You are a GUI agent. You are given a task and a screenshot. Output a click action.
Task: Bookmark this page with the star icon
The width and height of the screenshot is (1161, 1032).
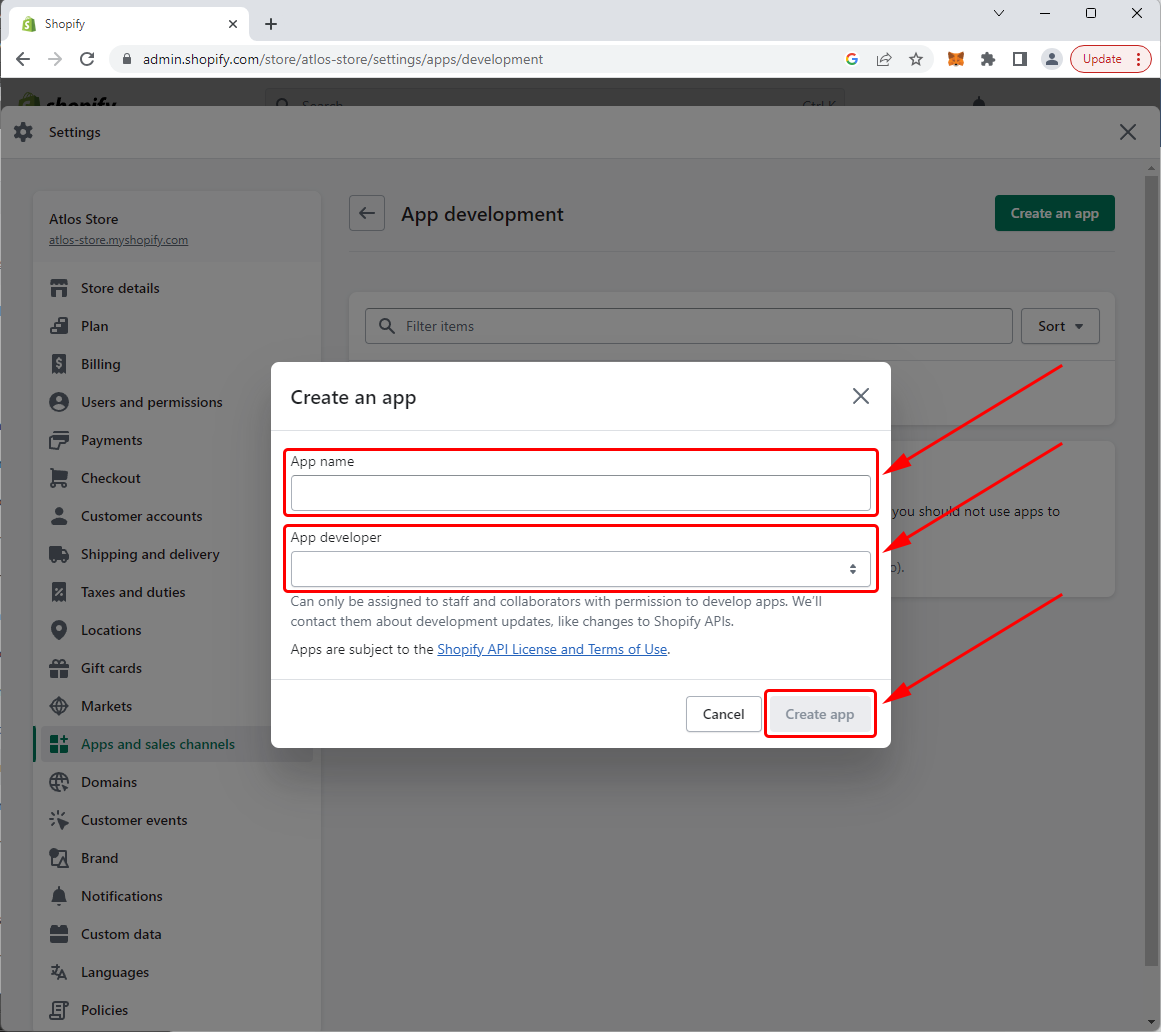[916, 59]
